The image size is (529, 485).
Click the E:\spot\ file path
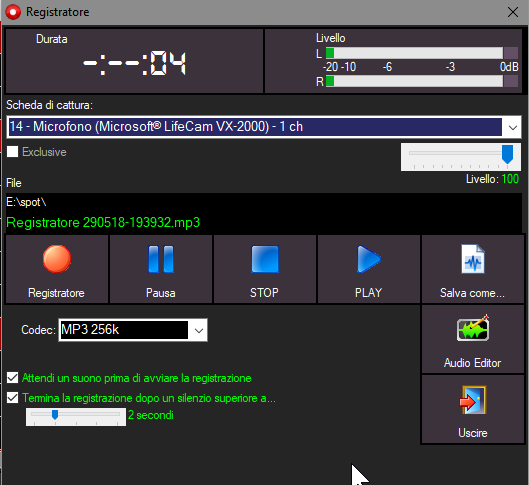(x=26, y=202)
